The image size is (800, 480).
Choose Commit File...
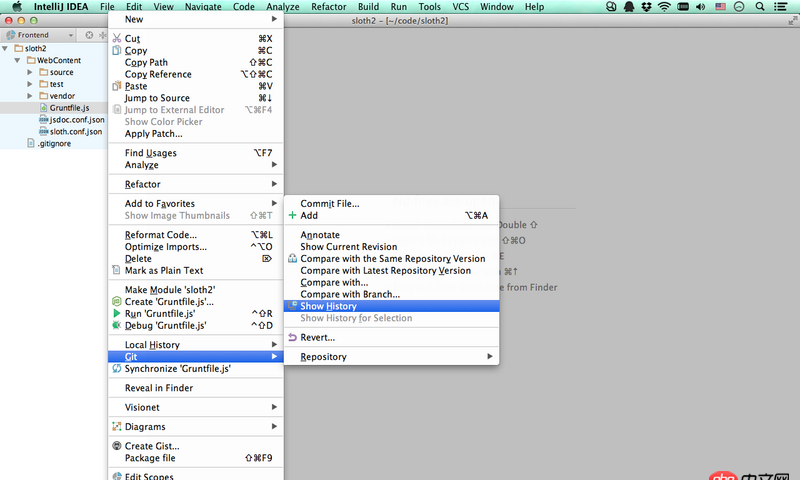[x=392, y=203]
